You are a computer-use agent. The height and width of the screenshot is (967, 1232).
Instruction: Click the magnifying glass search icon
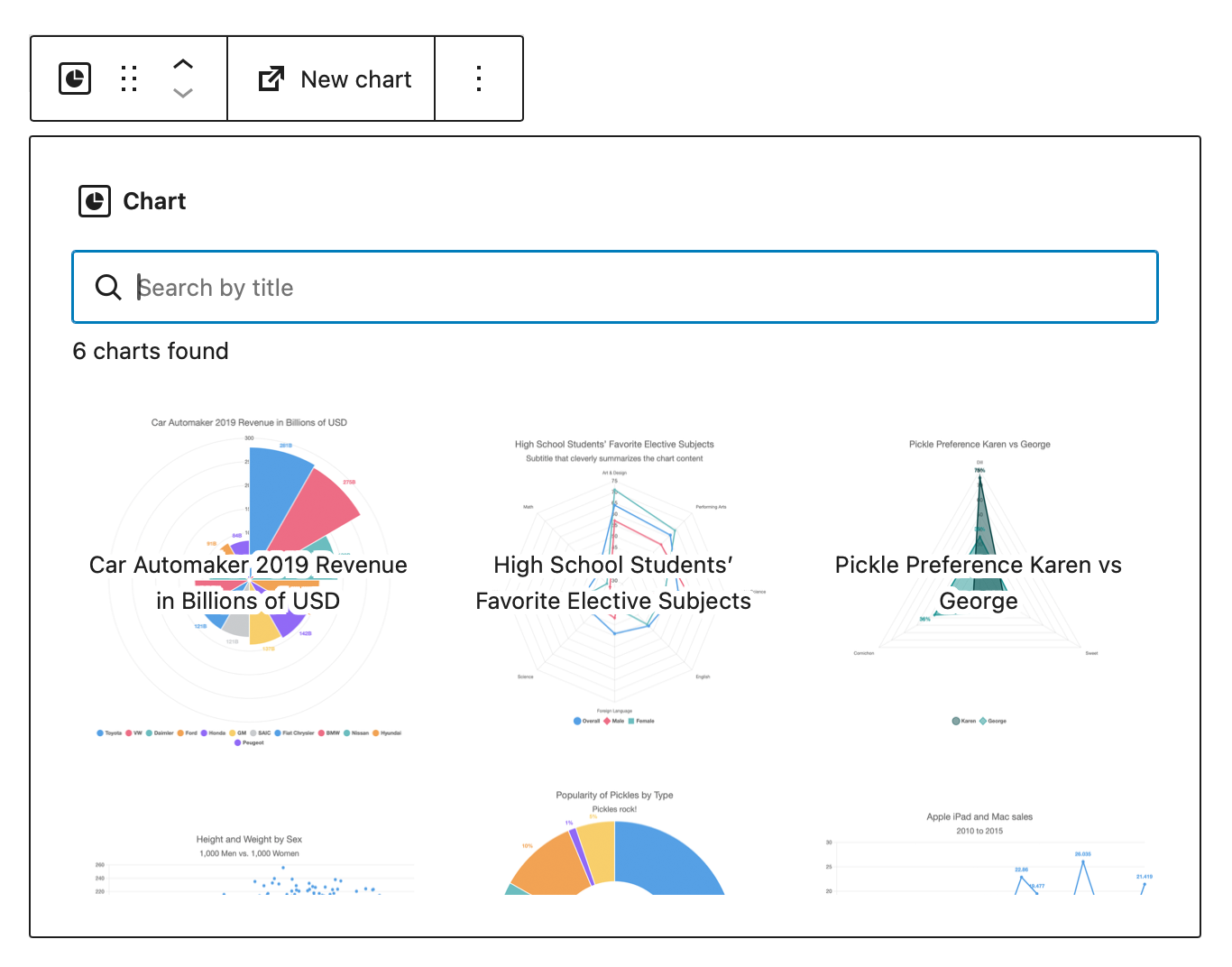point(108,288)
